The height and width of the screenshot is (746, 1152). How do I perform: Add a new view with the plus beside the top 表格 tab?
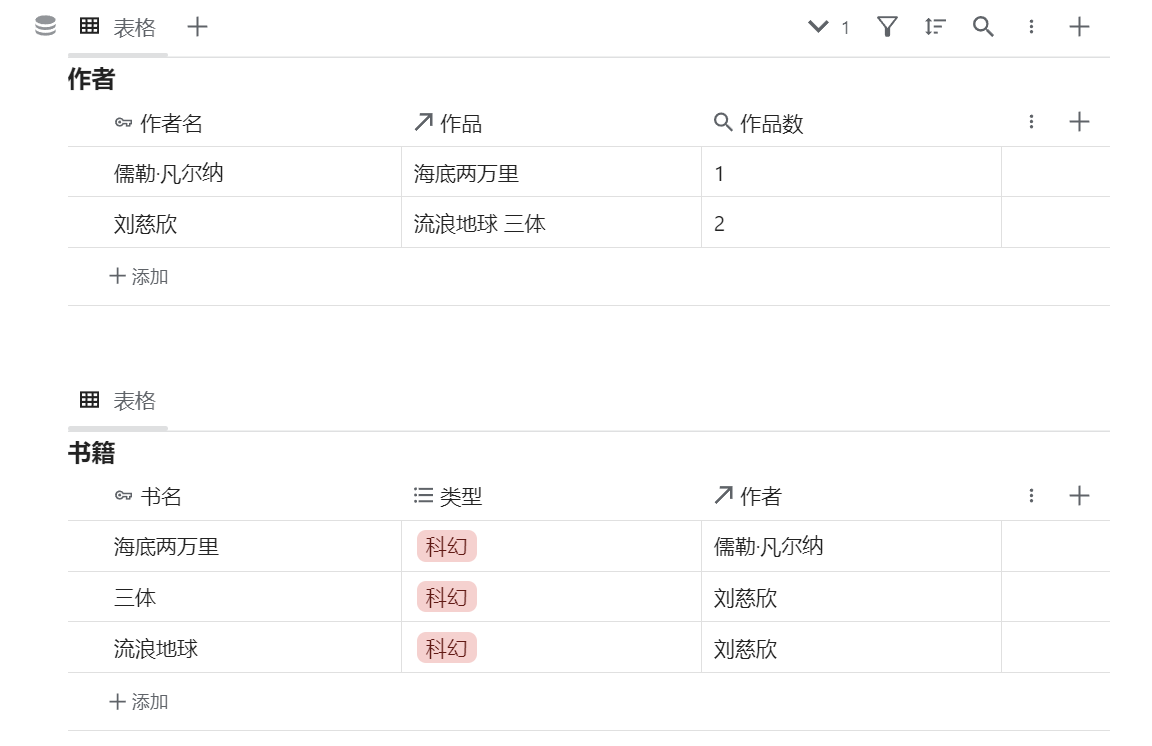pyautogui.click(x=198, y=27)
